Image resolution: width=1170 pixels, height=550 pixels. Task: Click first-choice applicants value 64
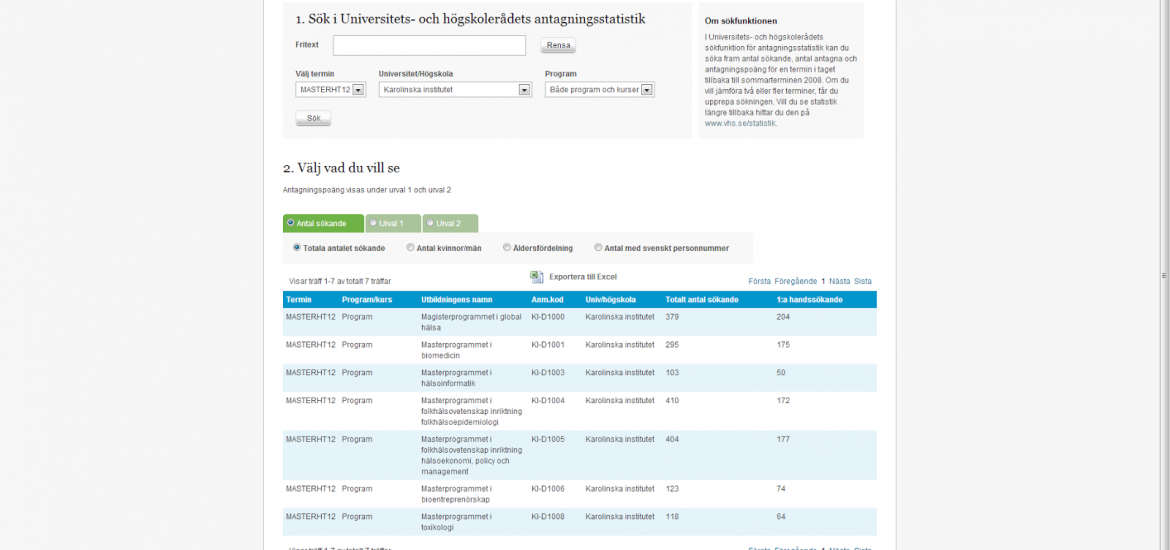(781, 516)
